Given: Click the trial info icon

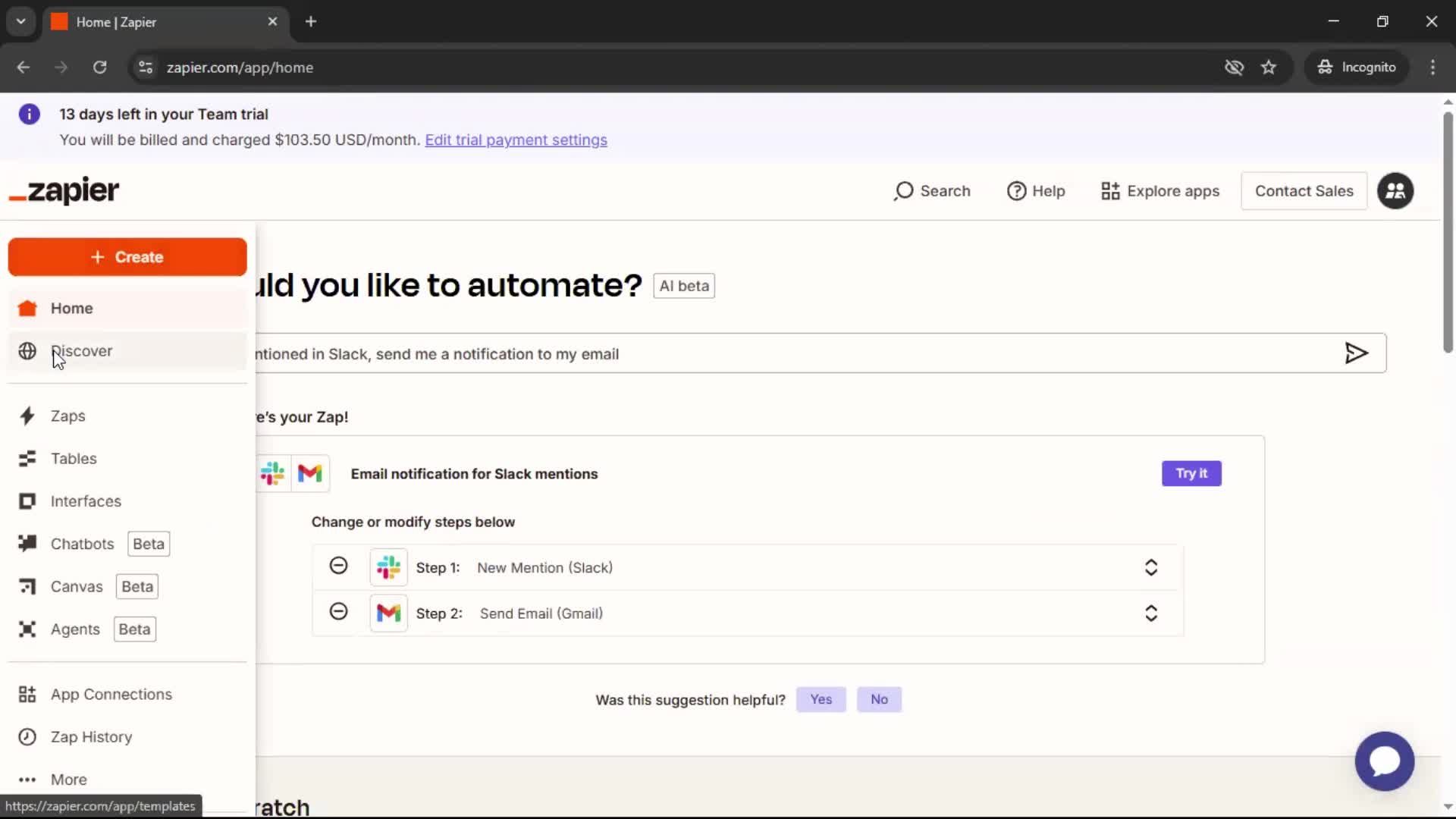Looking at the screenshot, I should coord(30,115).
